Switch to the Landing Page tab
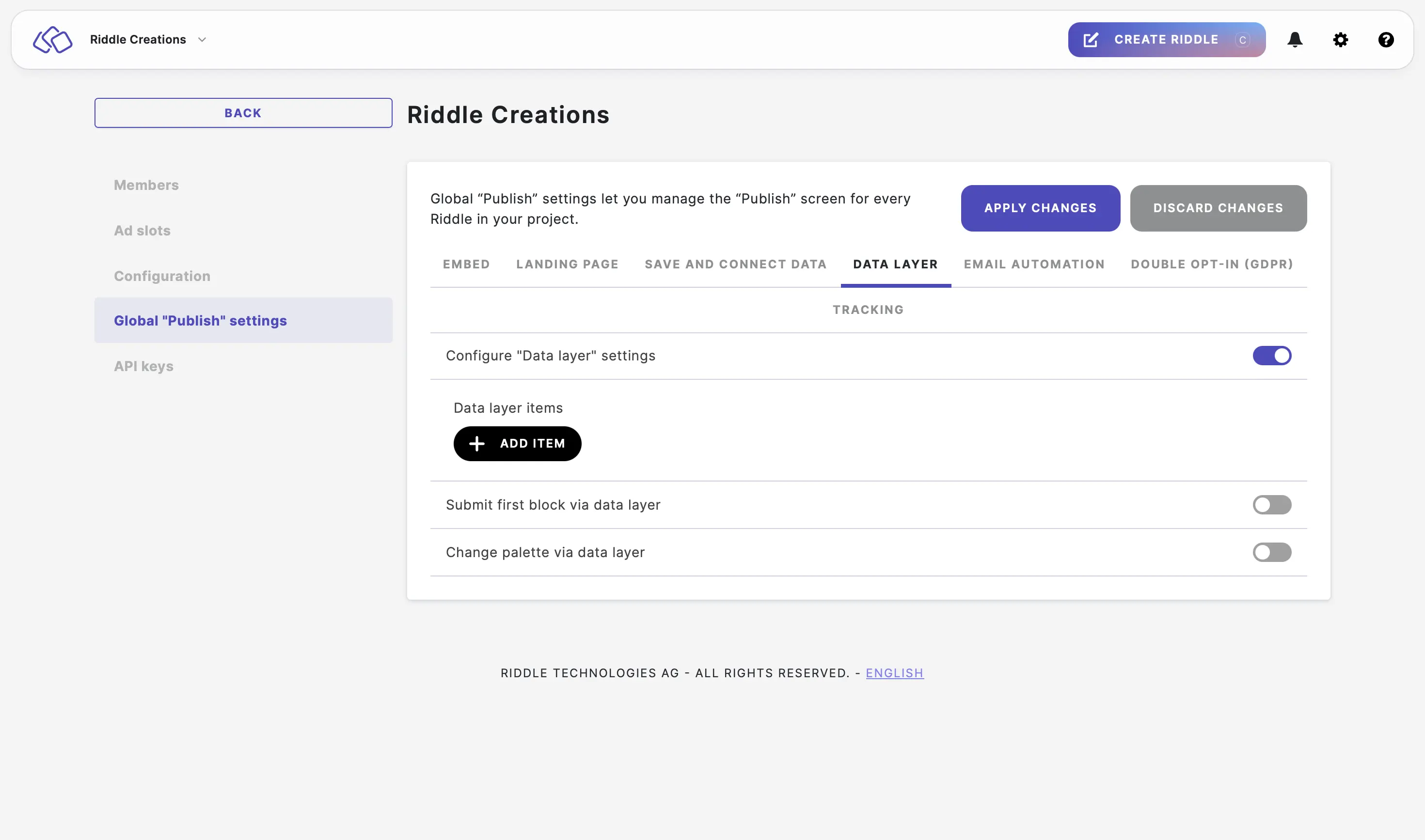Image resolution: width=1425 pixels, height=840 pixels. click(x=567, y=264)
